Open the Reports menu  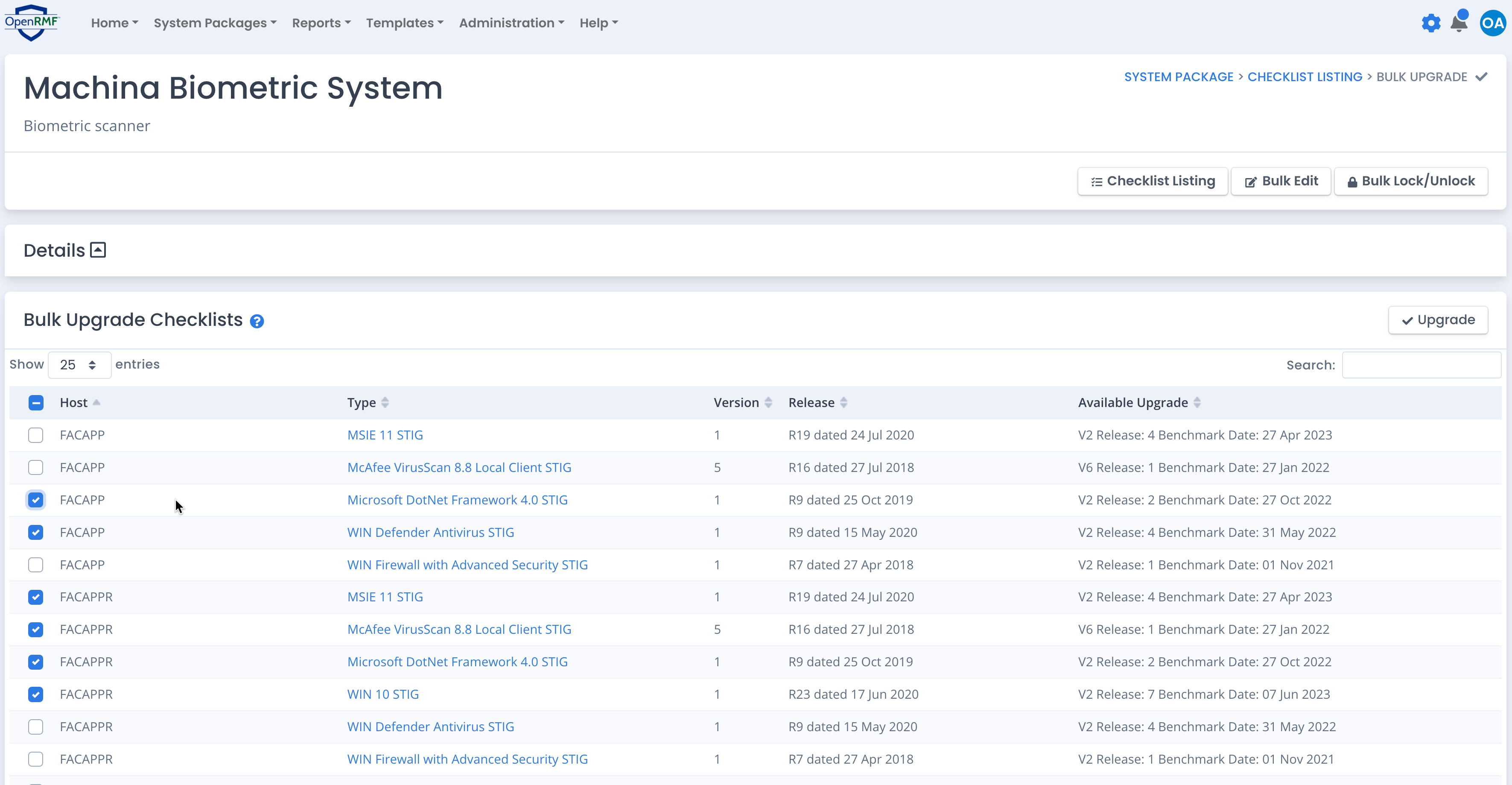point(321,23)
